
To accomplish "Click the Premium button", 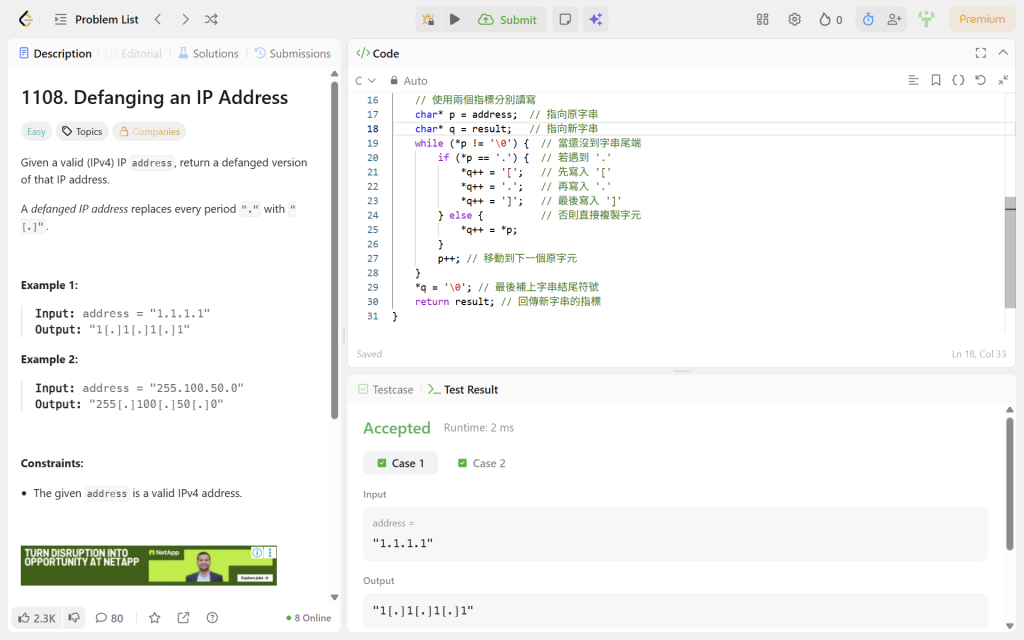I will (982, 19).
